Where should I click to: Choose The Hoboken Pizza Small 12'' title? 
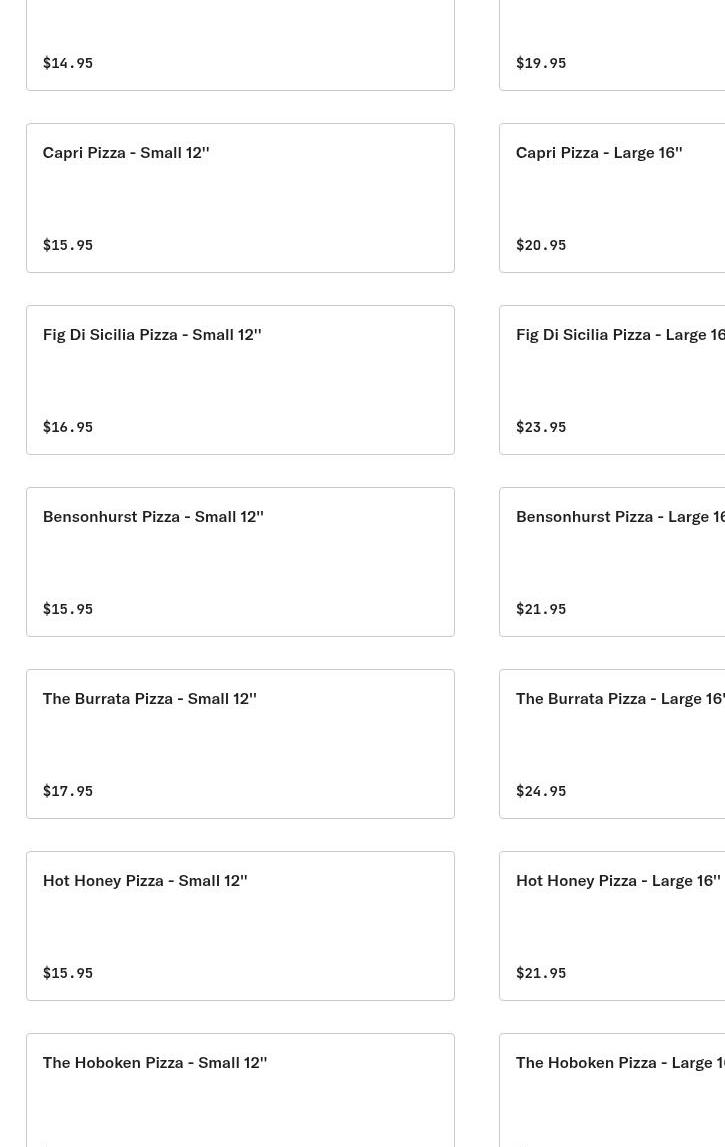point(155,1063)
